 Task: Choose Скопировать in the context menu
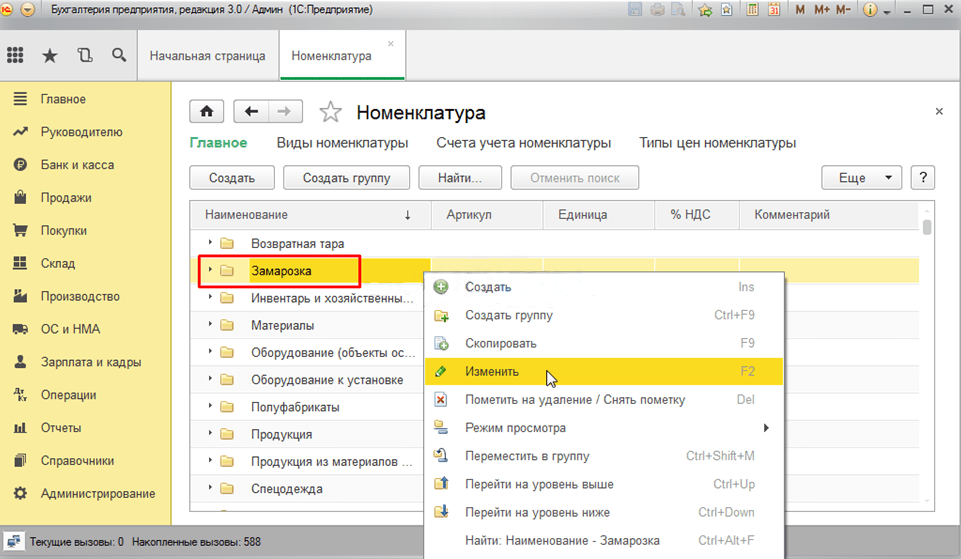(x=500, y=343)
